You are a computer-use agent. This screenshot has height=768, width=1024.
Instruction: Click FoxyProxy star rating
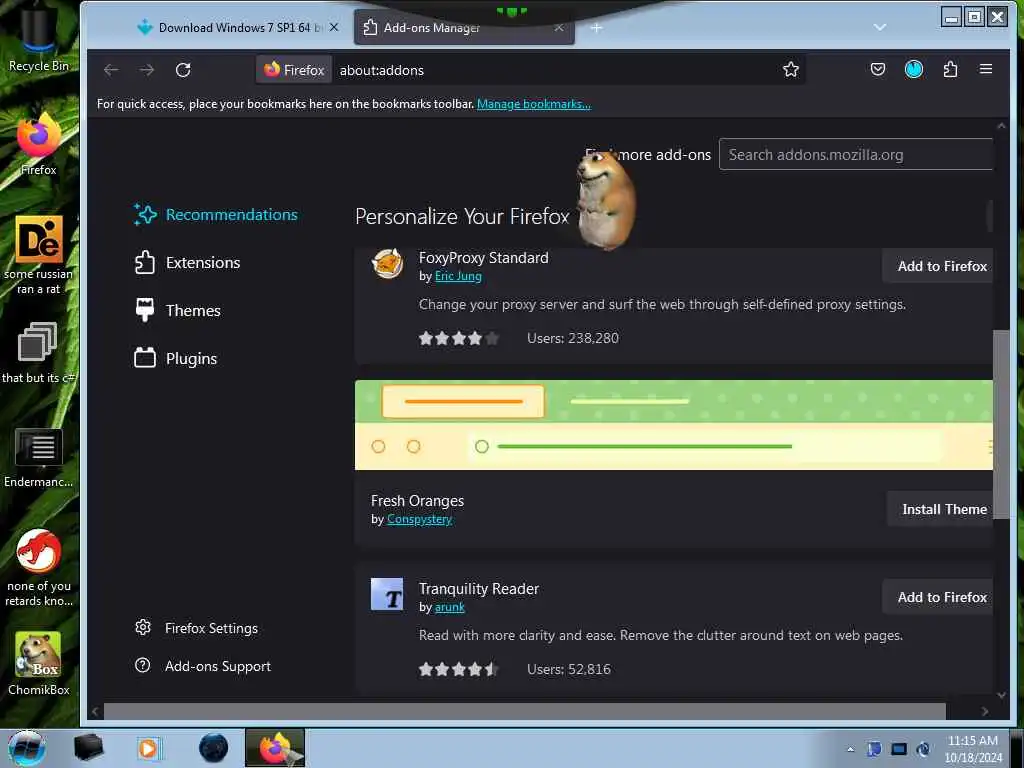(459, 338)
